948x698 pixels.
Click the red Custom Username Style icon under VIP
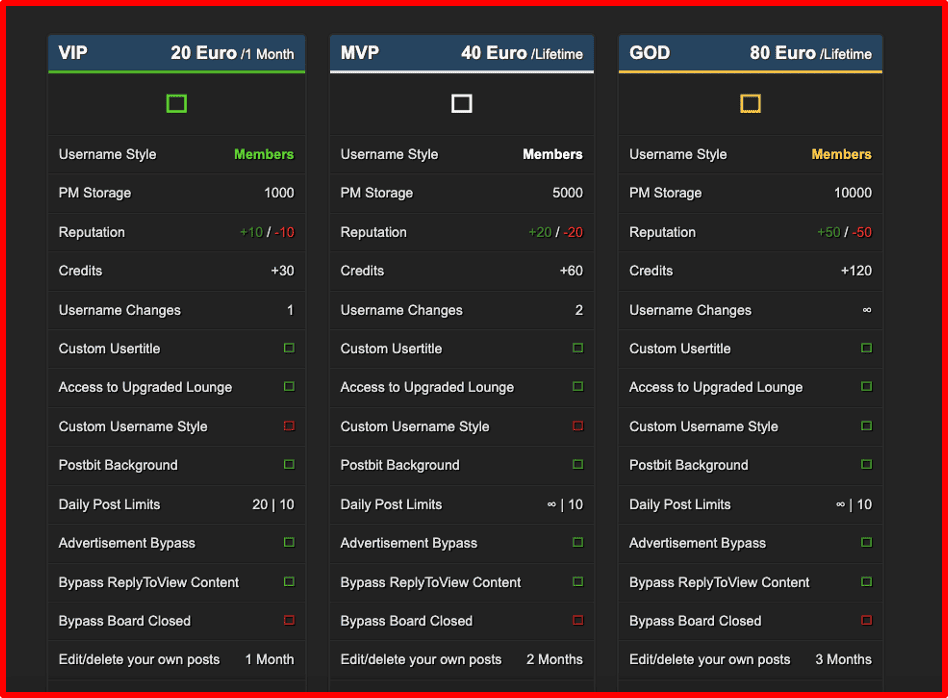[289, 426]
